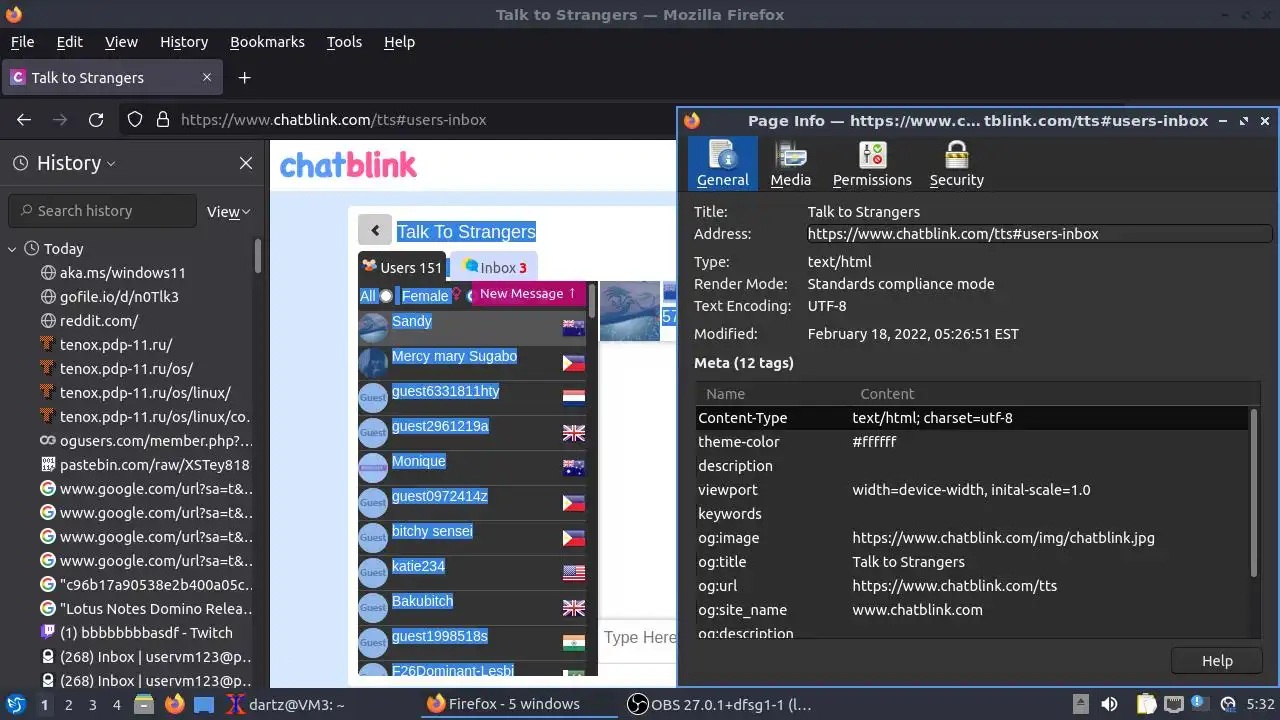Image resolution: width=1280 pixels, height=720 pixels.
Task: Open tenox.pdp-11.ru/os/linux/ history entry
Action: pos(134,393)
